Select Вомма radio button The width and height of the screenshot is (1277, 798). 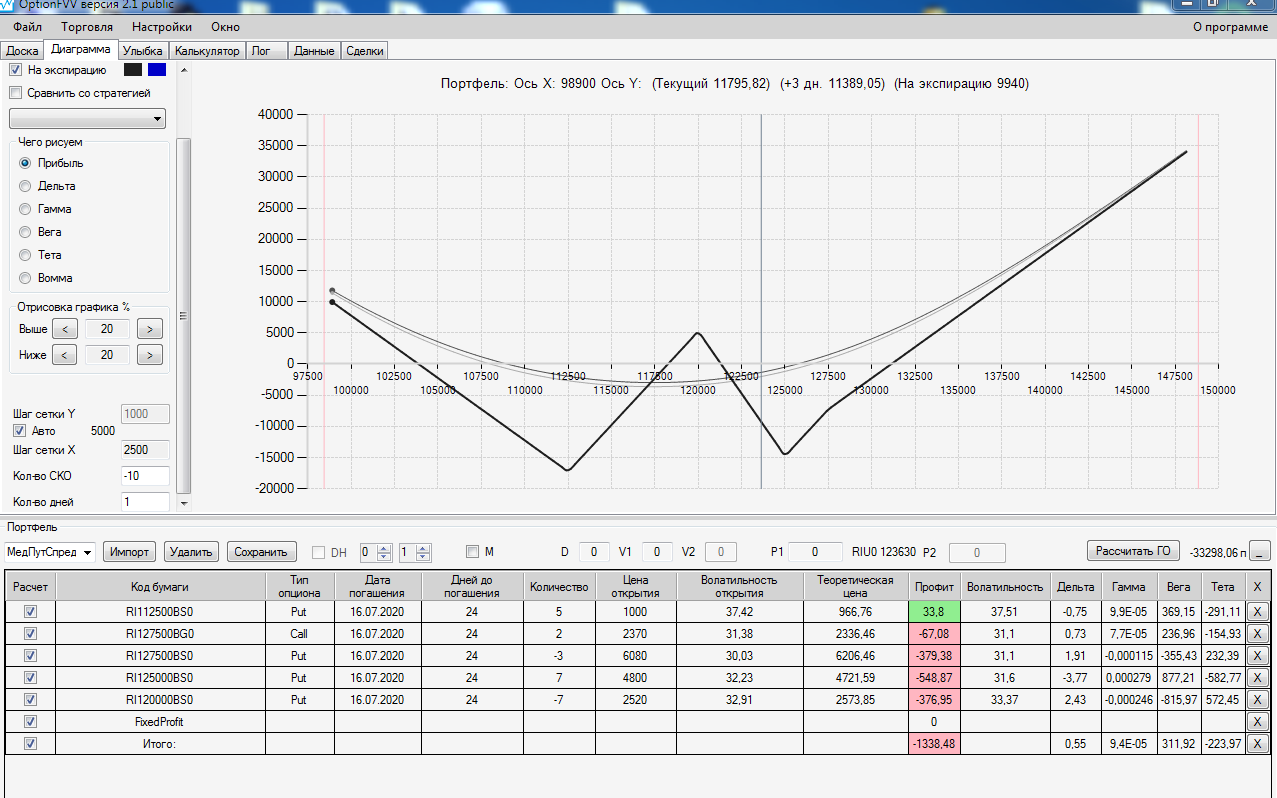coord(25,278)
